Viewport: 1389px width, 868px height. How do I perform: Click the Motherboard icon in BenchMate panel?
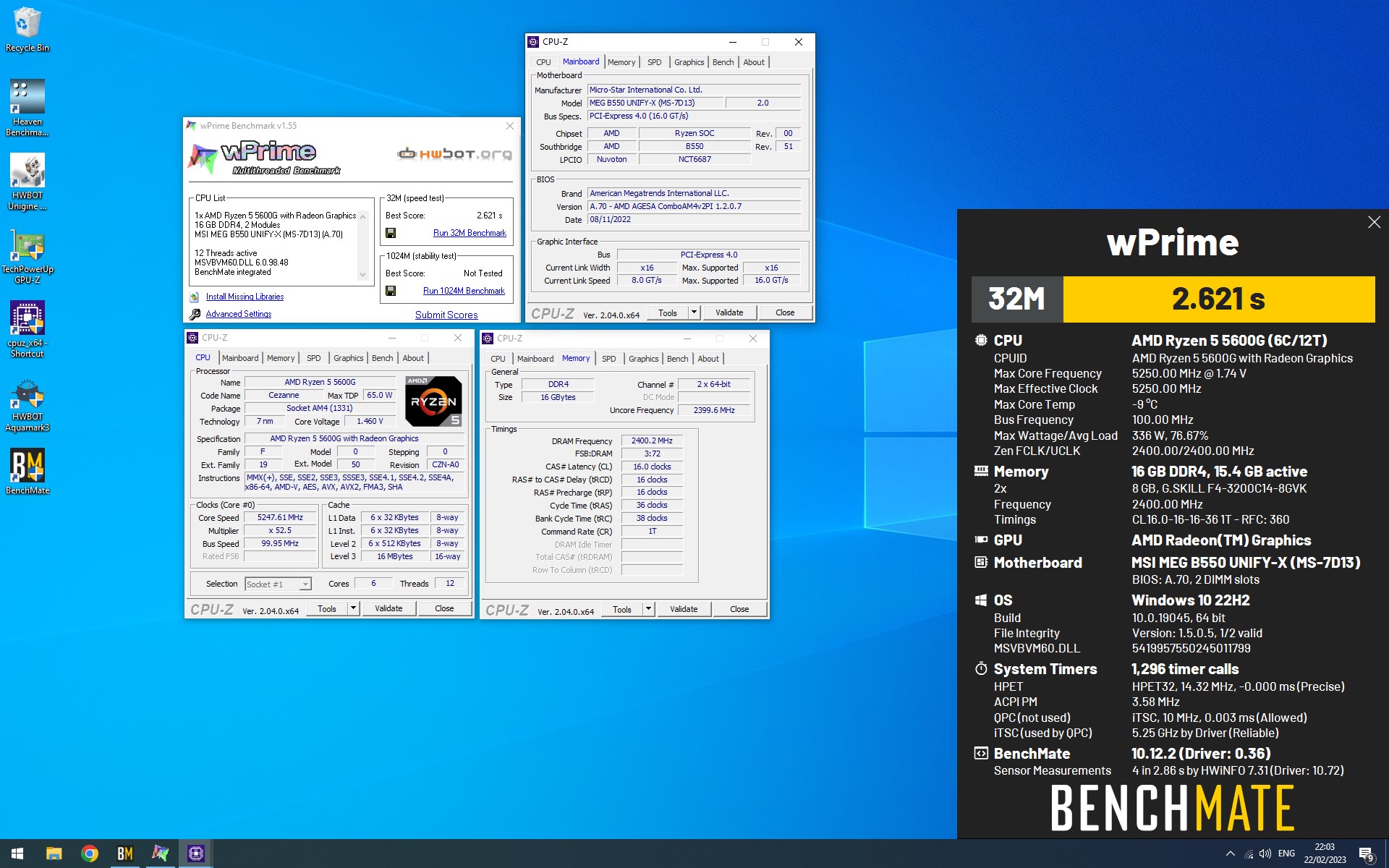(981, 562)
